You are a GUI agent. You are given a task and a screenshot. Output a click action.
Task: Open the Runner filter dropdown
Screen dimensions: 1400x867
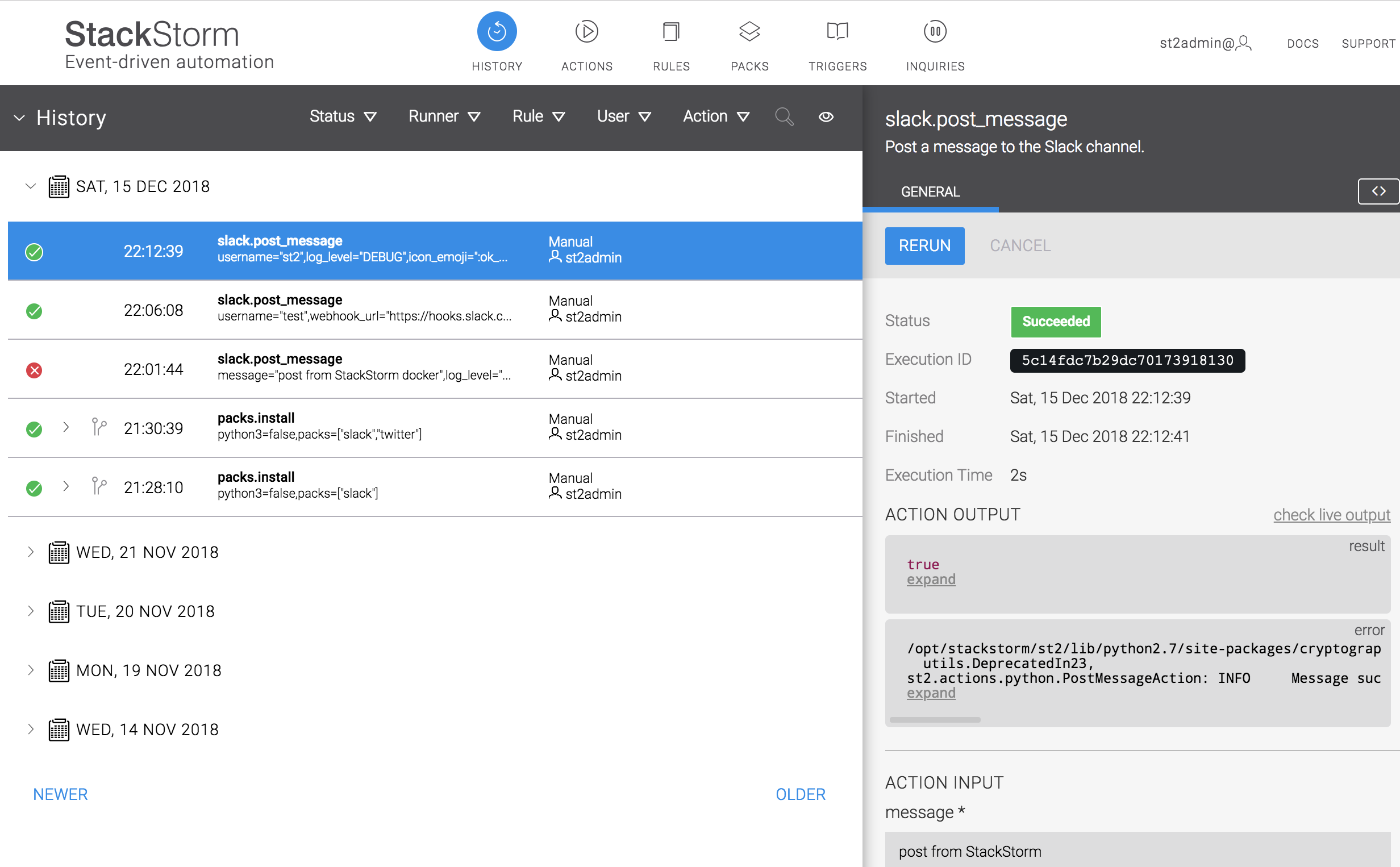point(444,116)
